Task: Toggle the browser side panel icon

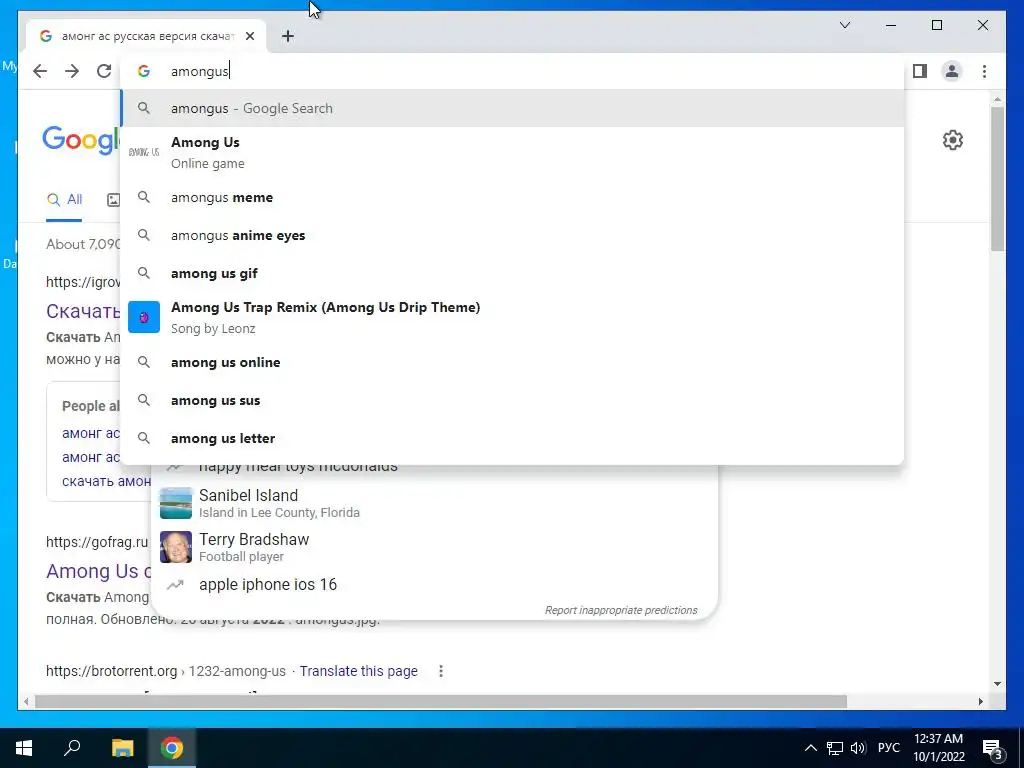Action: [920, 71]
